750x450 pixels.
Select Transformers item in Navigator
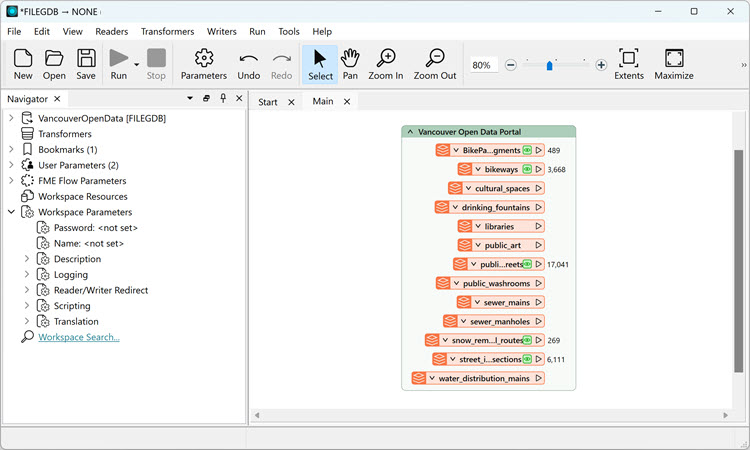point(65,134)
